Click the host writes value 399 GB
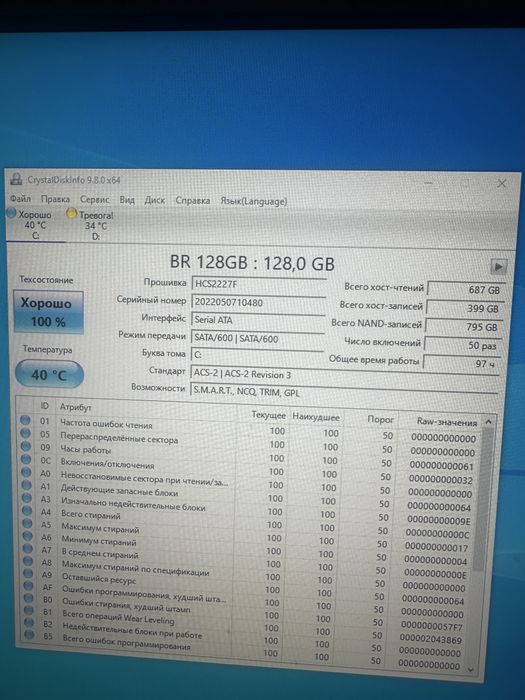This screenshot has width=525, height=700. pos(465,308)
